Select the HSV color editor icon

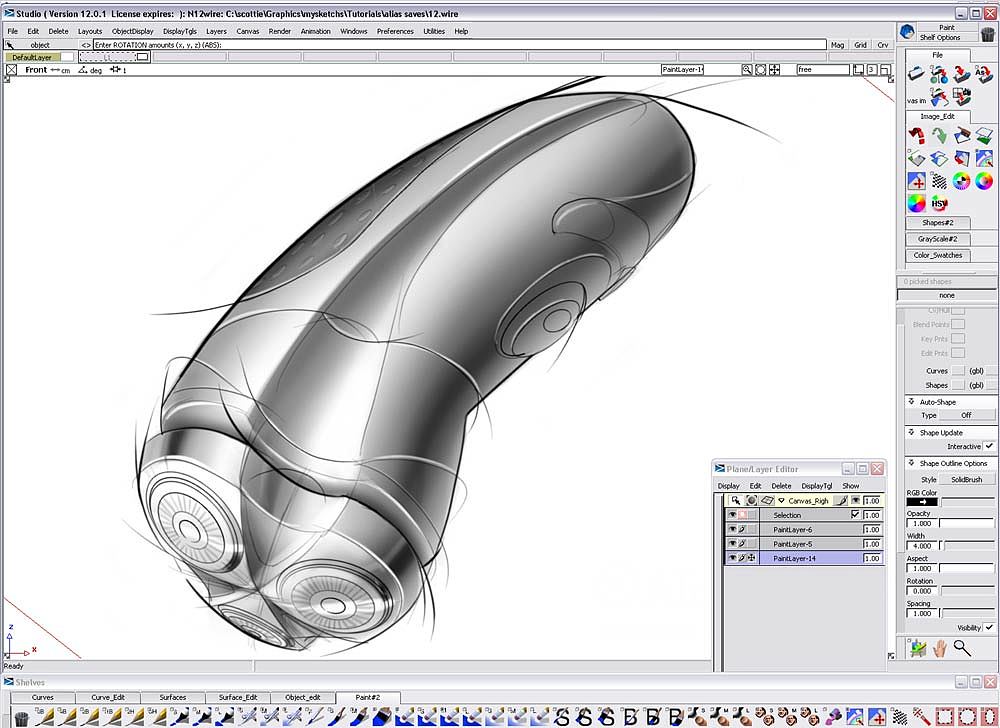pyautogui.click(x=939, y=203)
